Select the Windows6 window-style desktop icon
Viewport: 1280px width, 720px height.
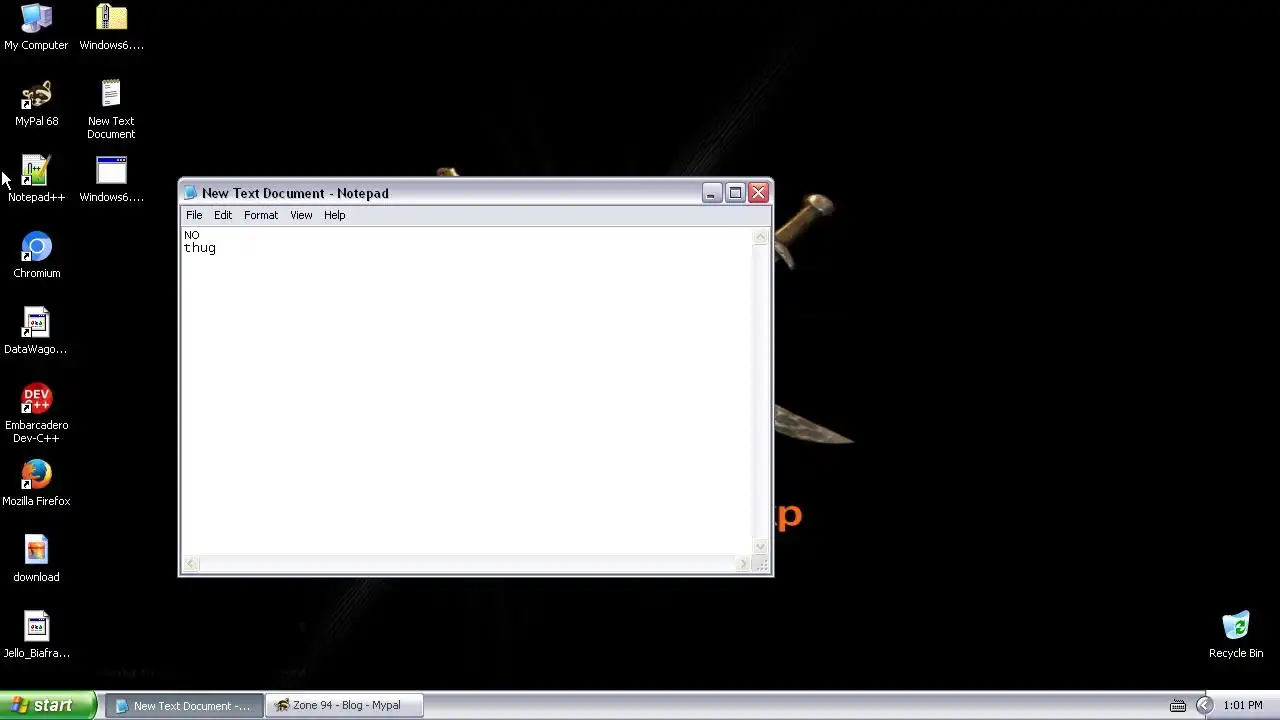[111, 179]
